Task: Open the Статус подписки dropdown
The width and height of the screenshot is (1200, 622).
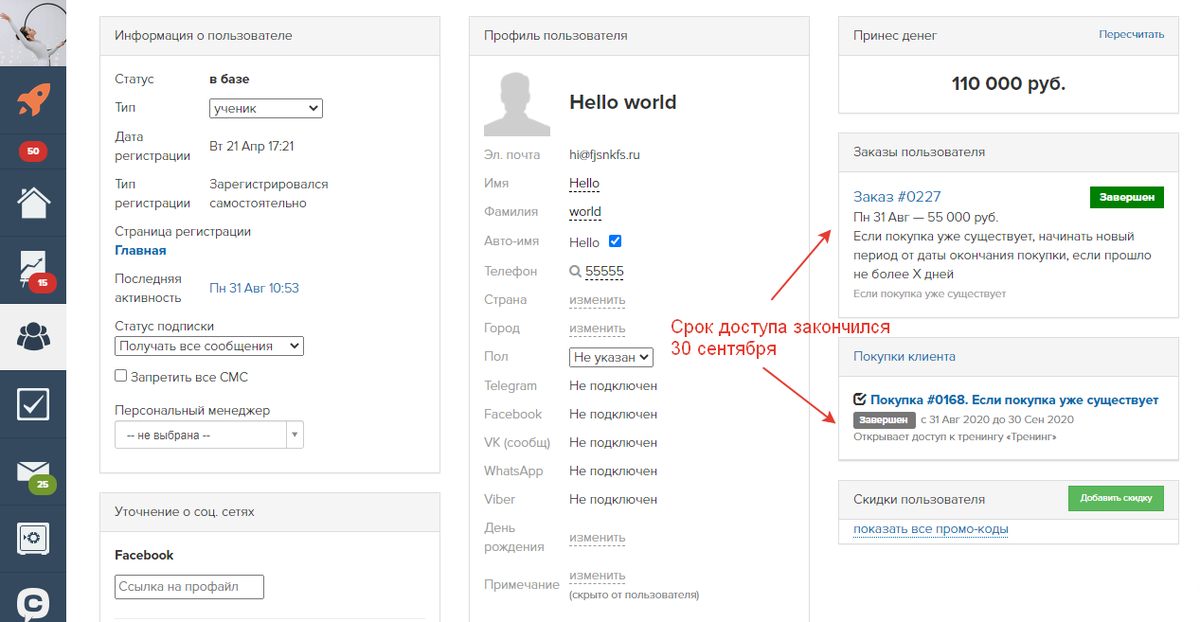Action: click(209, 346)
